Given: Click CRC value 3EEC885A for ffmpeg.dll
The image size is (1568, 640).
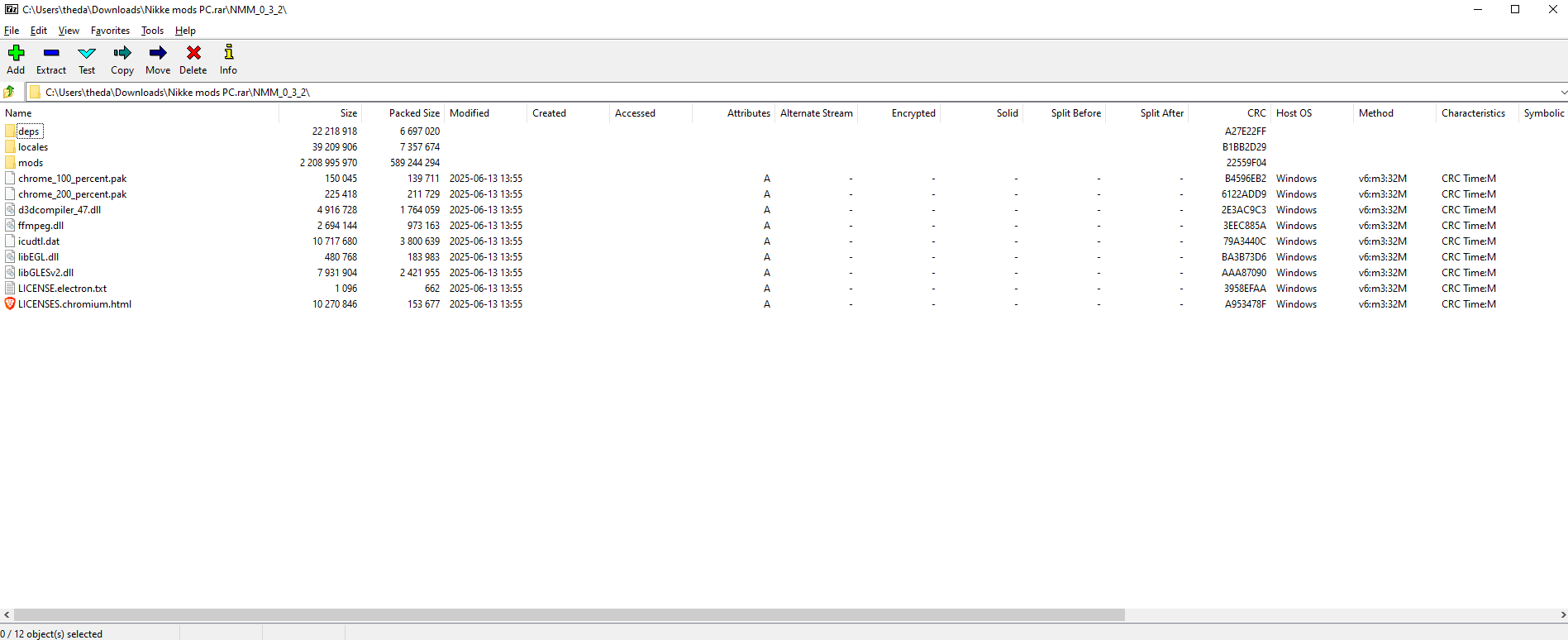Looking at the screenshot, I should (x=1244, y=226).
